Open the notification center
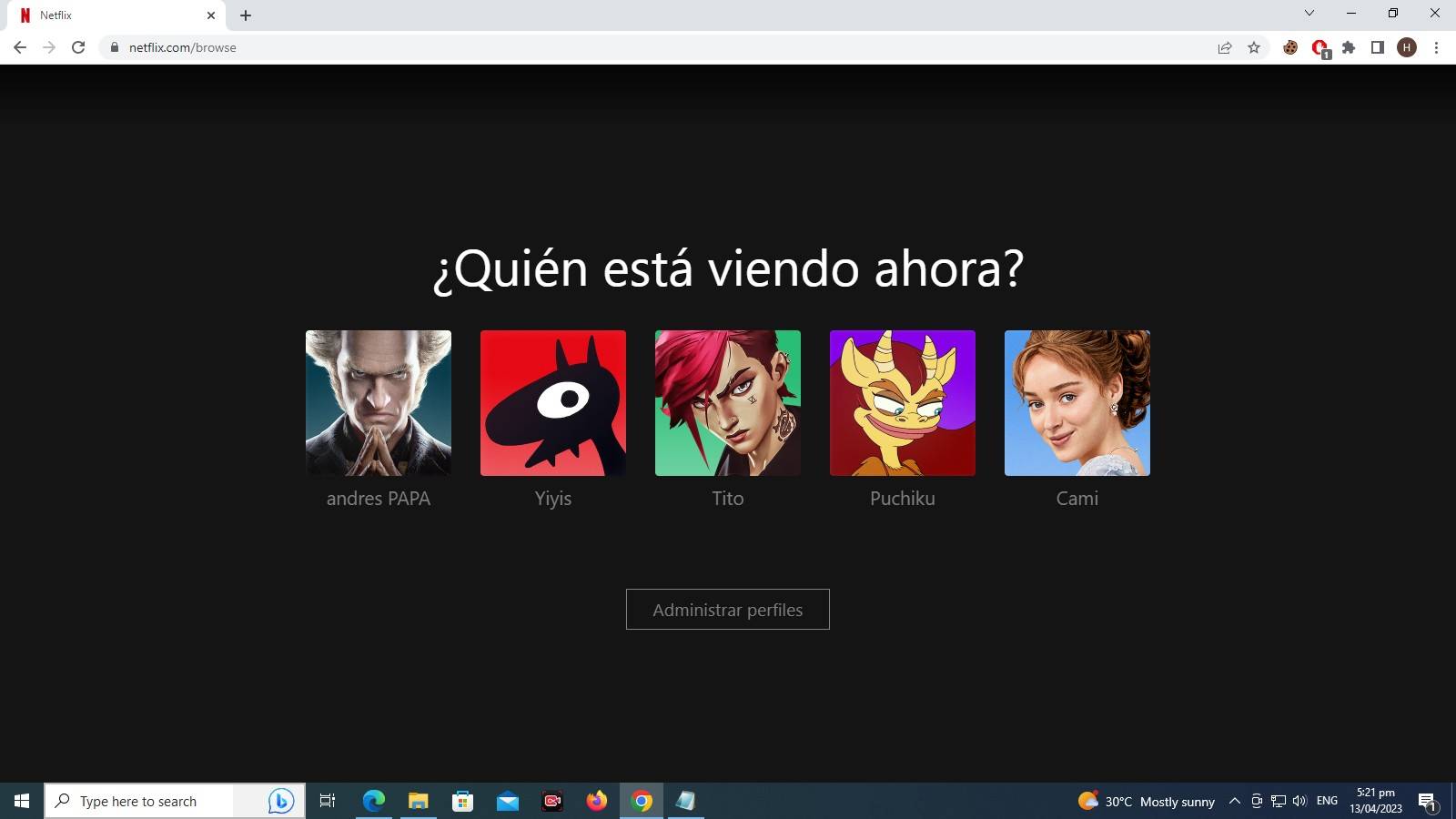Image resolution: width=1456 pixels, height=819 pixels. pos(1427,802)
